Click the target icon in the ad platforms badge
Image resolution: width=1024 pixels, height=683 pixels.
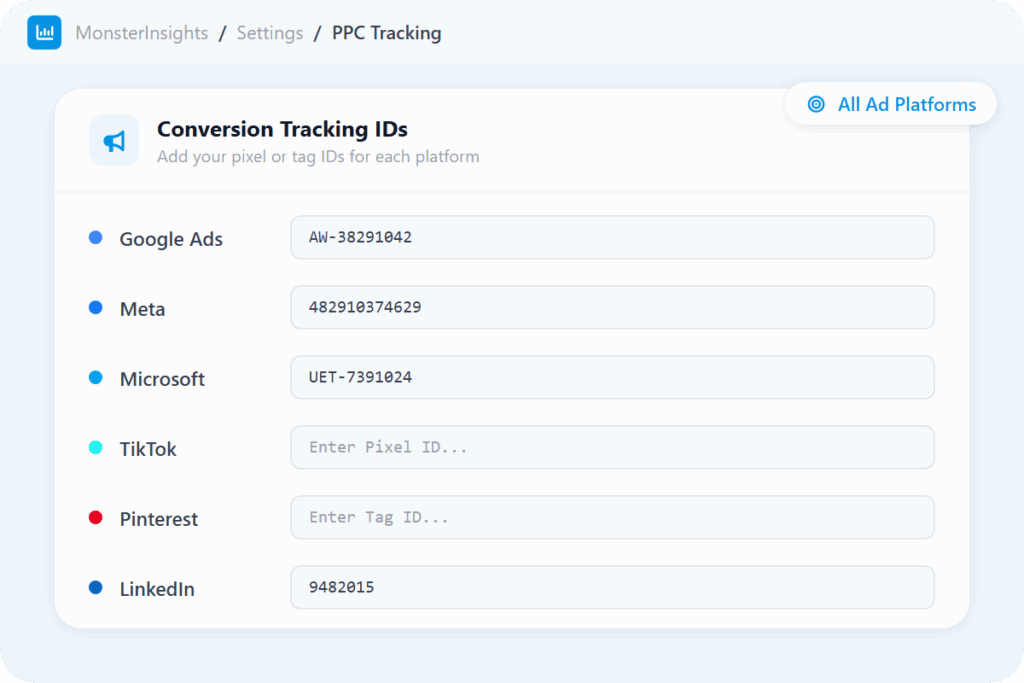[x=816, y=104]
